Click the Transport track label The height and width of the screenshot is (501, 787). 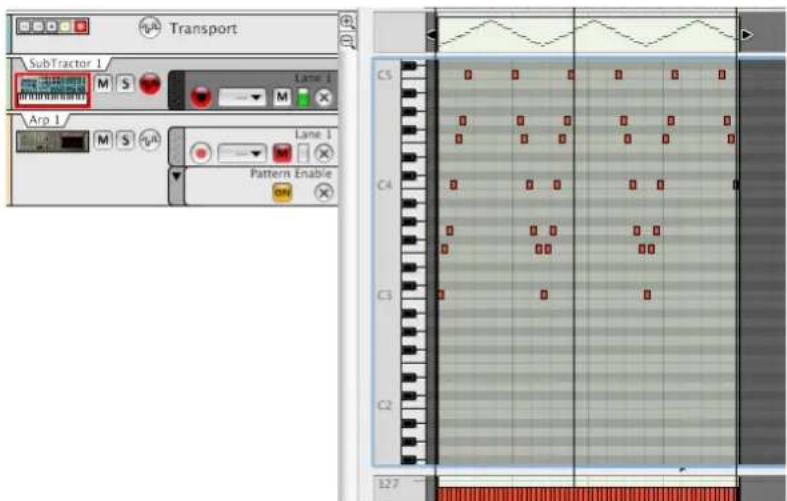click(x=203, y=28)
